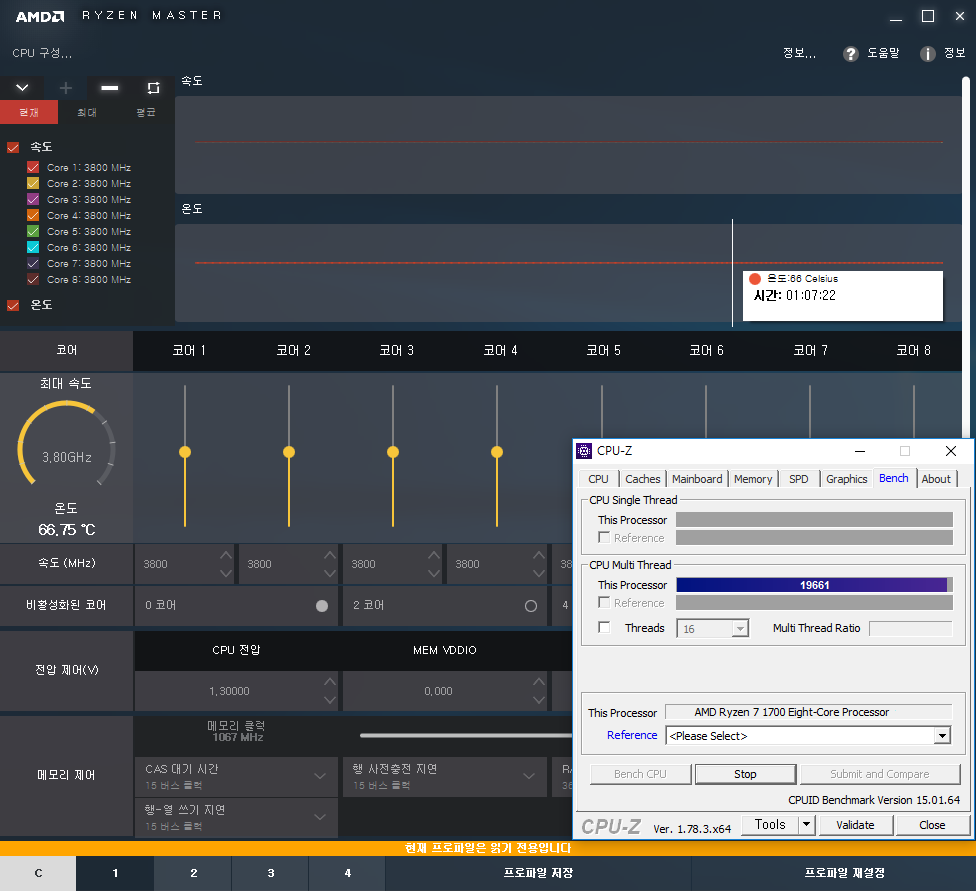Select profile tab 2

tap(194, 873)
